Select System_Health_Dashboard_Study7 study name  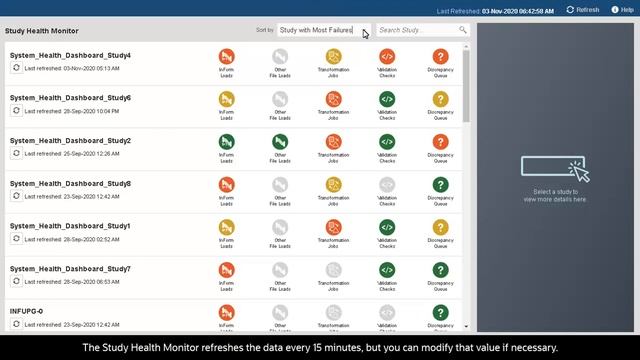[70, 269]
